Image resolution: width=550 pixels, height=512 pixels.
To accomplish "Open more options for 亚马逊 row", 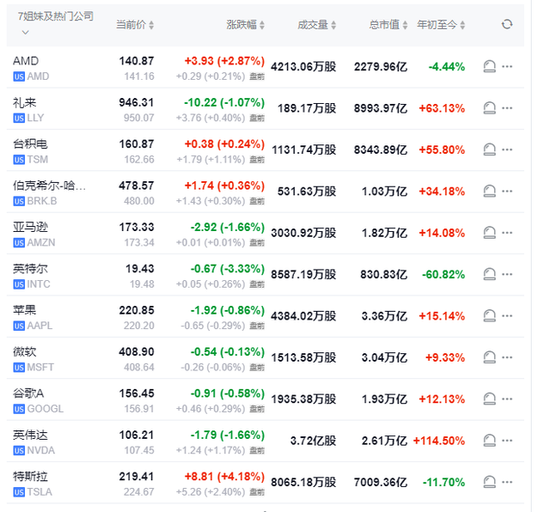I will click(507, 233).
